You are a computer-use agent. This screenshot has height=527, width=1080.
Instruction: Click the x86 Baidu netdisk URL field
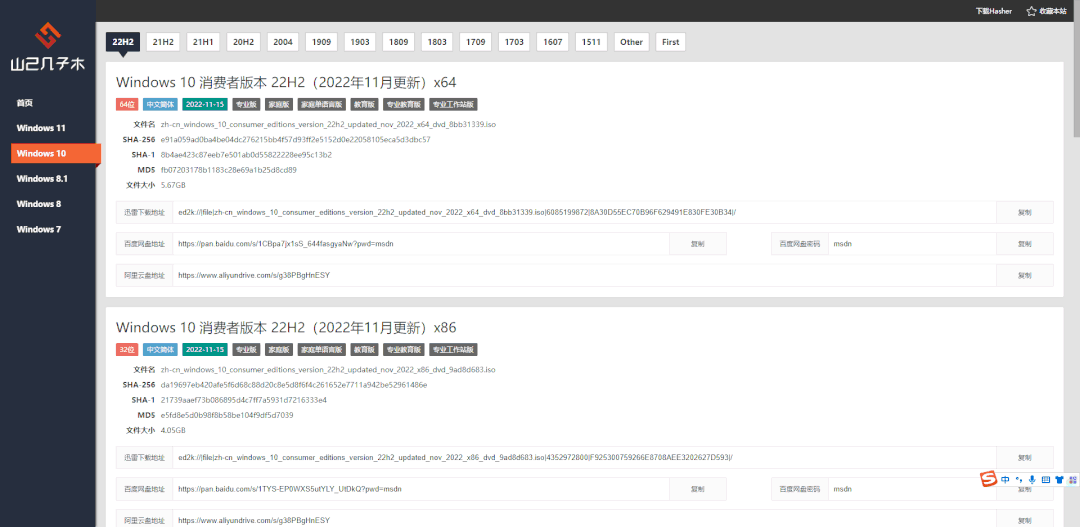tap(420, 489)
